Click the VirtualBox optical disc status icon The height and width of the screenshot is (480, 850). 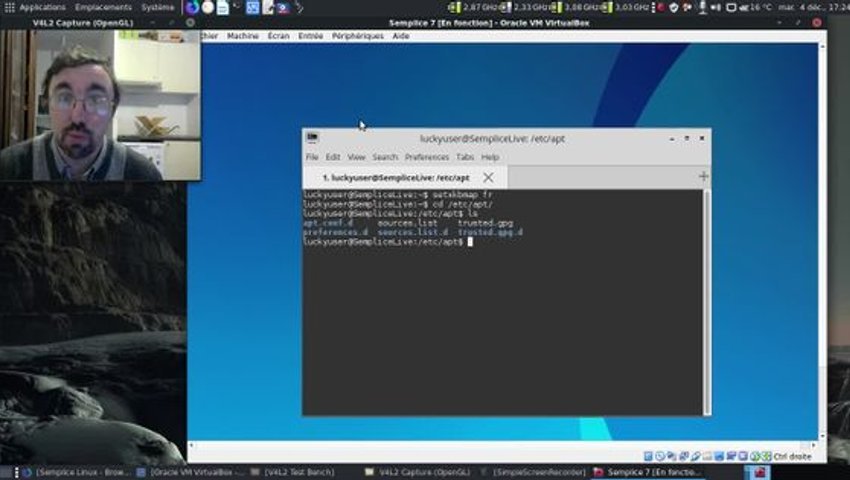pos(660,457)
